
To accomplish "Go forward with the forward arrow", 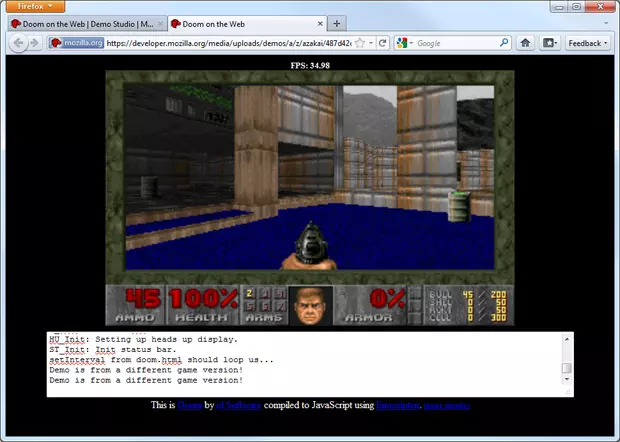I will [34, 43].
